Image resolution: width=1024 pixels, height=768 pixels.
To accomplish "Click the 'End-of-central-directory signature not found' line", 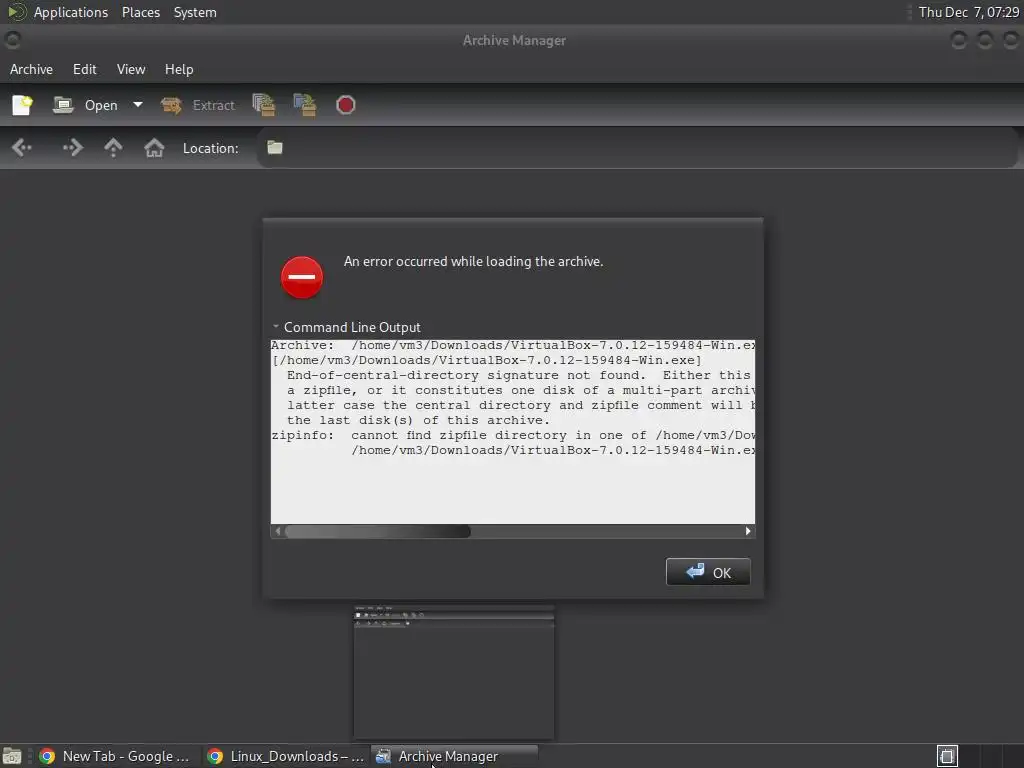I will [520, 376].
